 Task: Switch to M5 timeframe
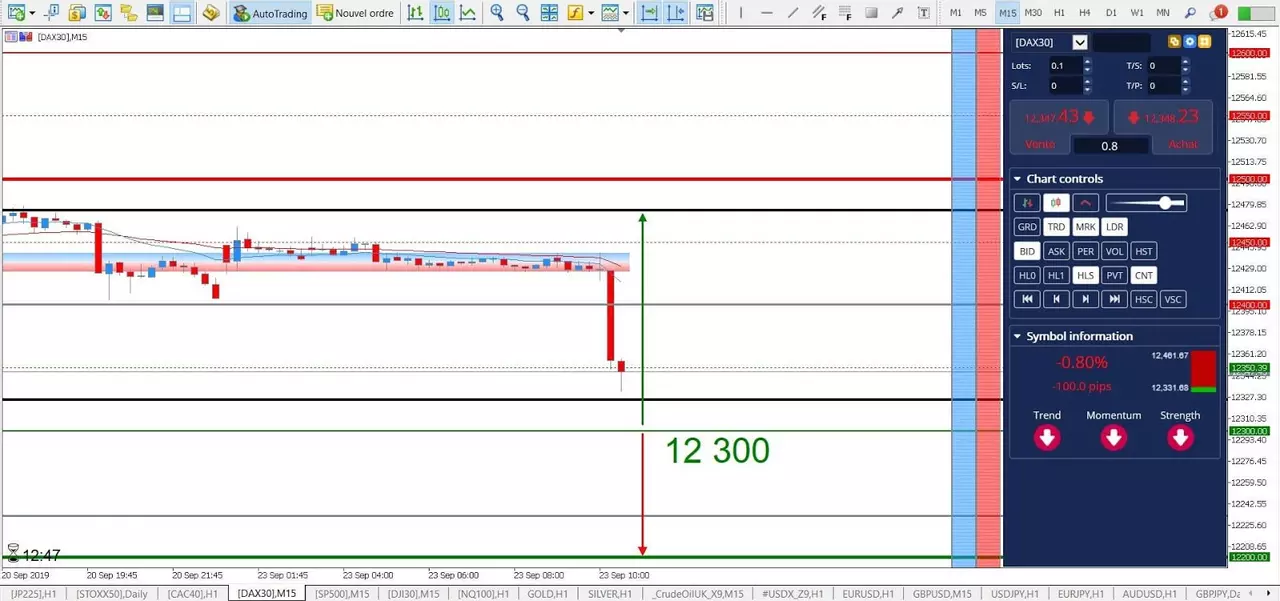point(981,13)
